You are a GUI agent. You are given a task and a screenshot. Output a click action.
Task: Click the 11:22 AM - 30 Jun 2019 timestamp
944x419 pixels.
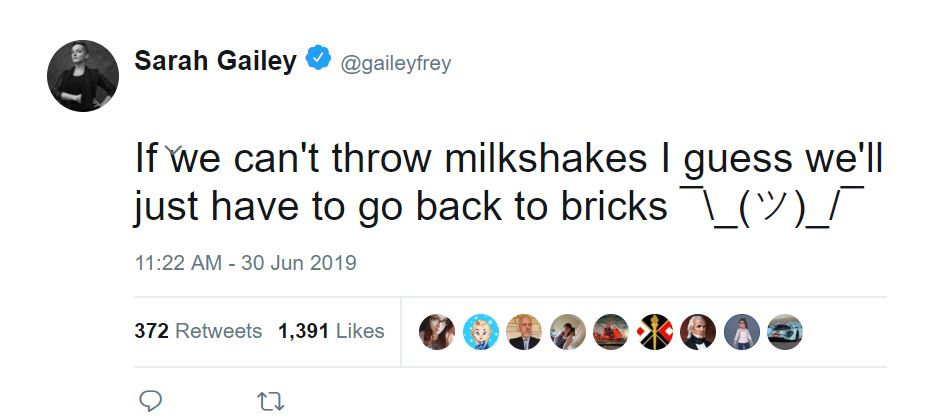(x=245, y=264)
